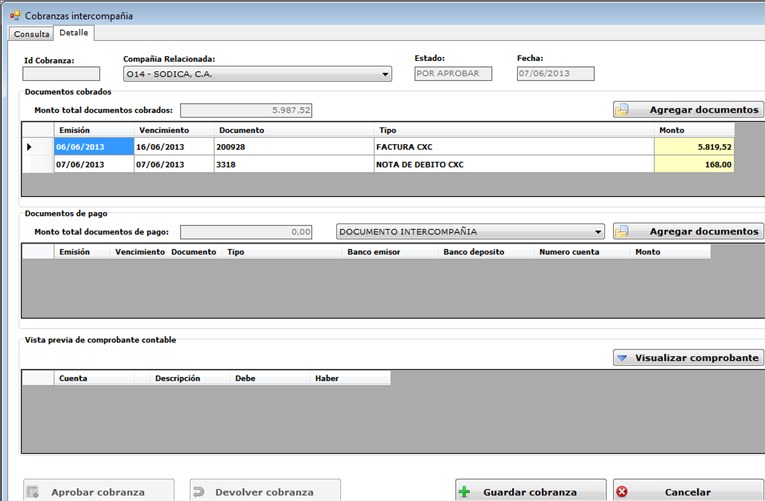Click the Documento column header in Documentos cobrados
The image size is (765, 501).
[294, 130]
